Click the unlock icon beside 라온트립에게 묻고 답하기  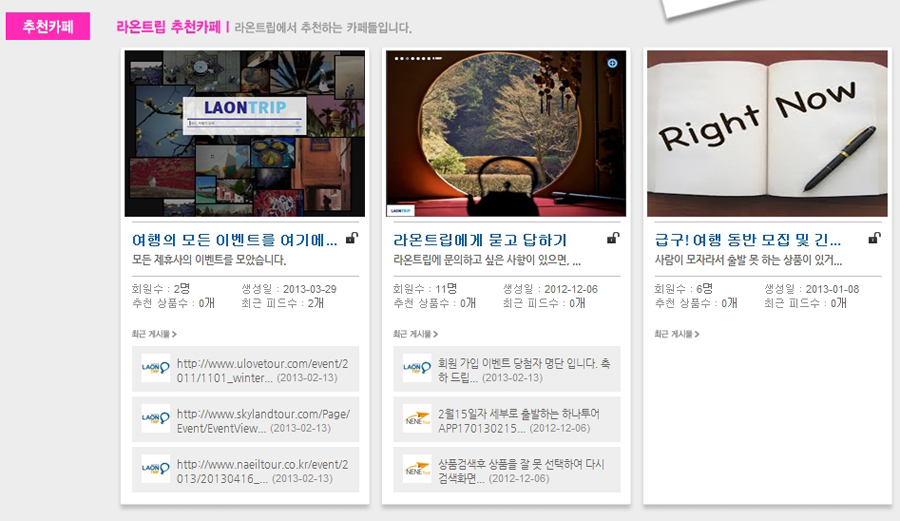613,238
